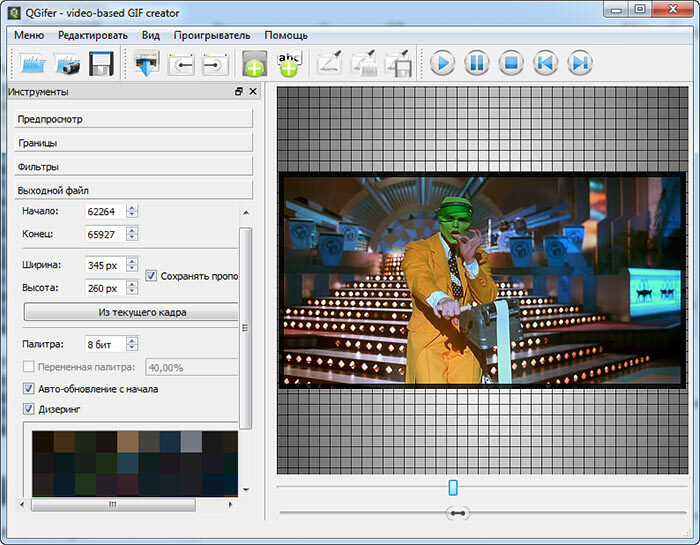Close the Инструменты panel

click(x=253, y=92)
